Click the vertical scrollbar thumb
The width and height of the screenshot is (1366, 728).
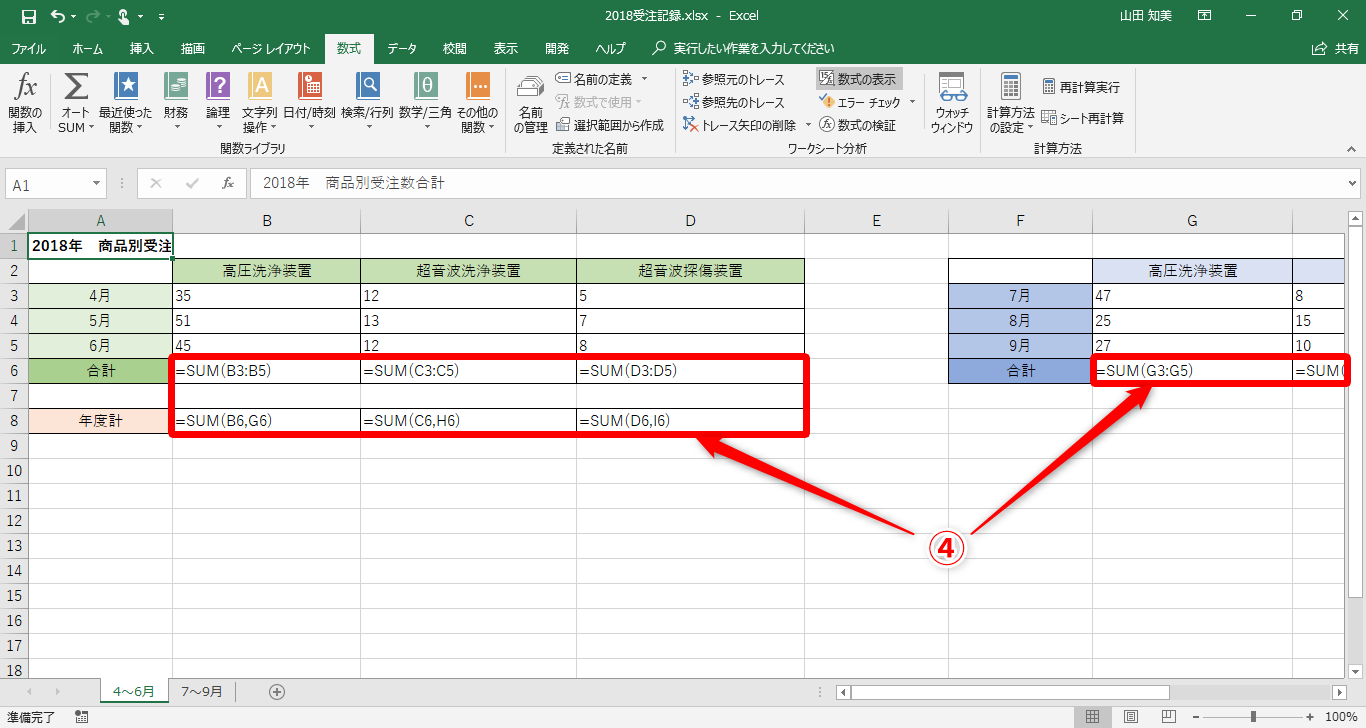[x=1356, y=413]
